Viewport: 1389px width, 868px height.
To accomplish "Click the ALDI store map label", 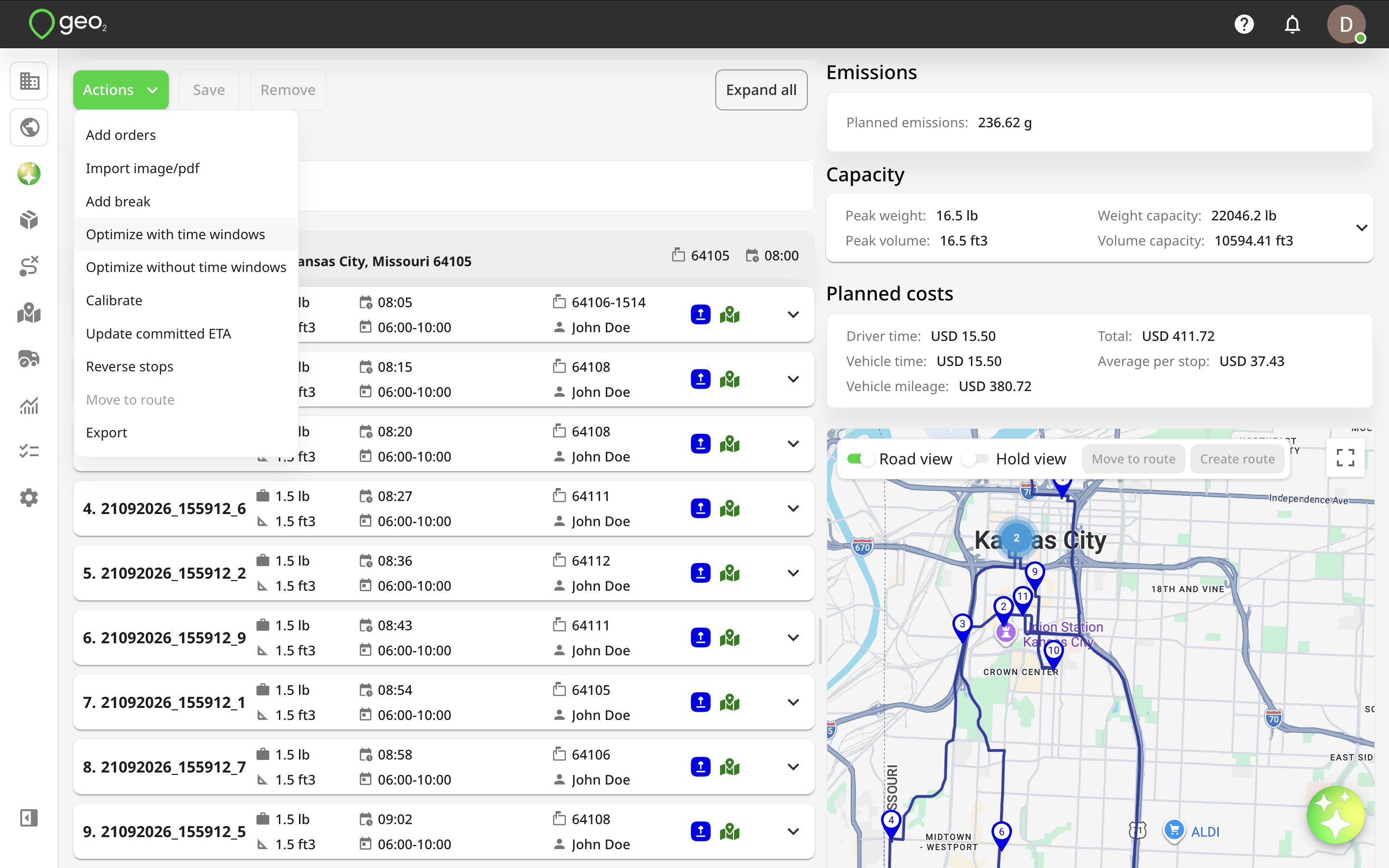I will [1204, 831].
